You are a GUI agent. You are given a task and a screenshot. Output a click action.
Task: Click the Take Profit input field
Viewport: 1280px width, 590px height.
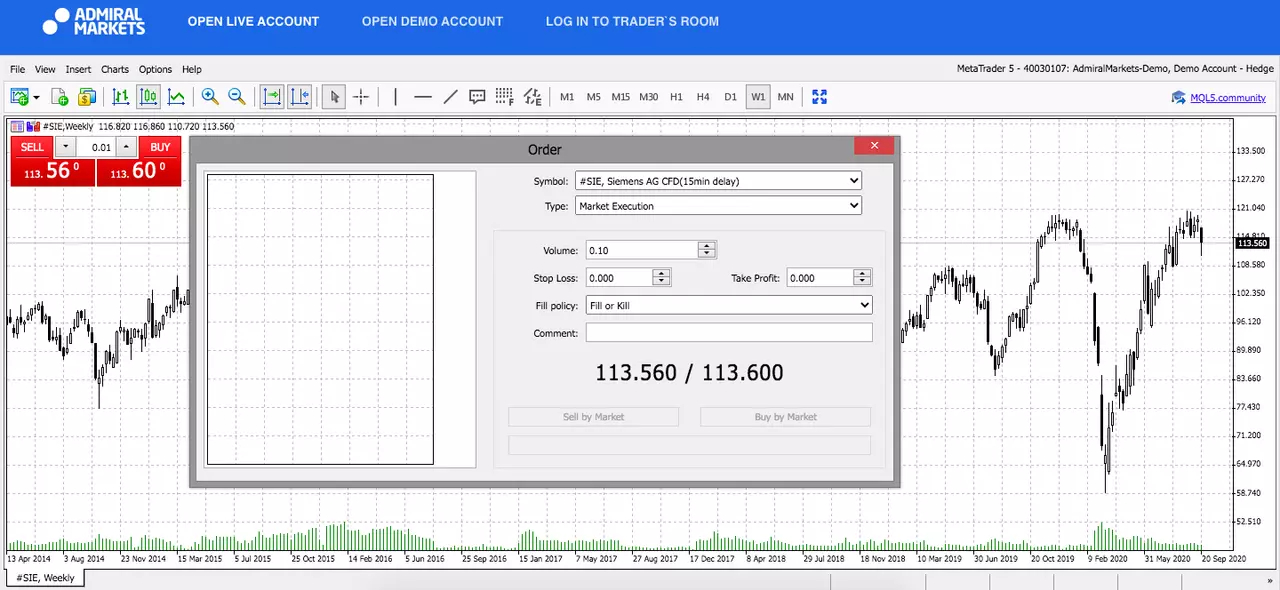(x=820, y=278)
